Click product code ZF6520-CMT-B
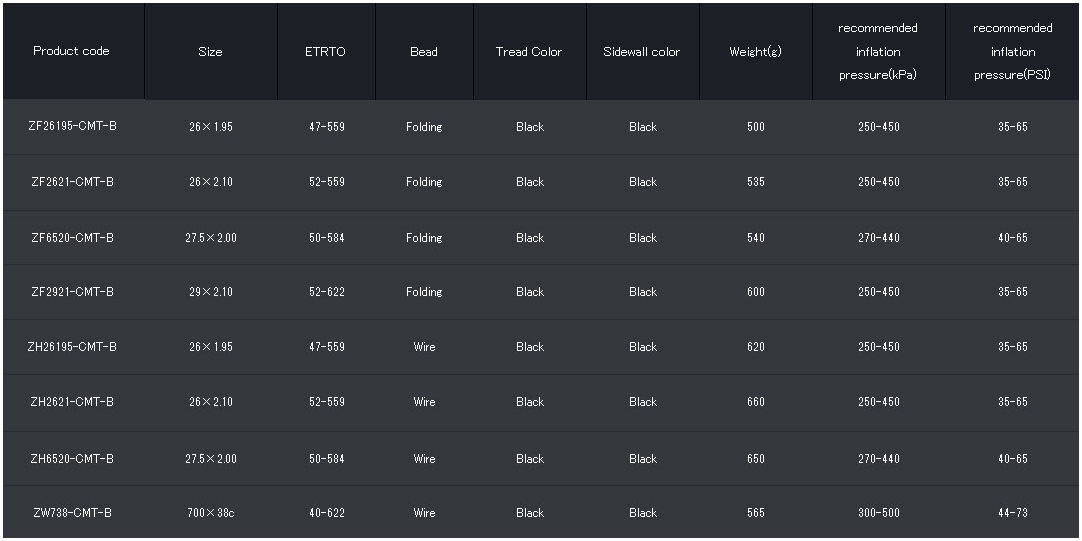Viewport: 1082px width, 541px height. coord(72,238)
